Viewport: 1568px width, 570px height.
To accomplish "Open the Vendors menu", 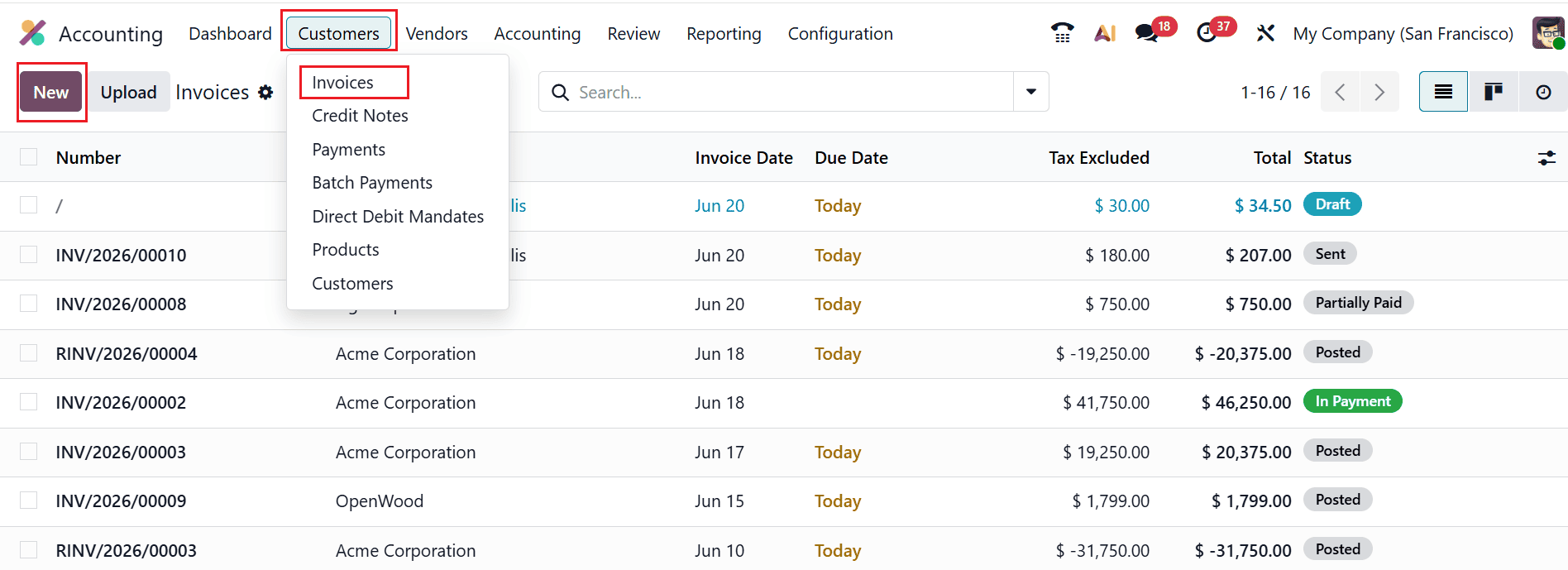I will [x=437, y=33].
